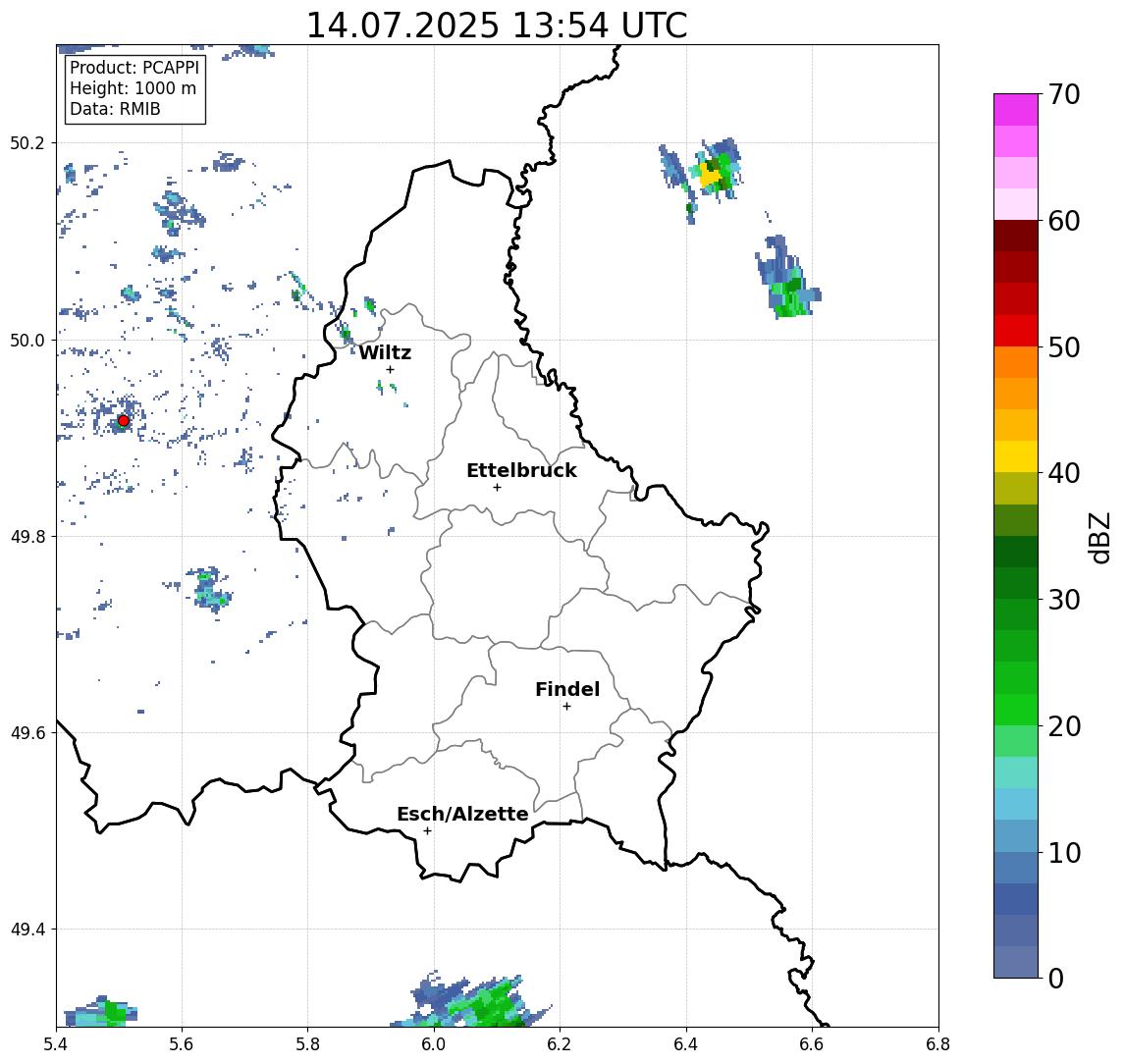The height and width of the screenshot is (1064, 1124).
Task: Click the 50.0 latitude axis label
Action: [27, 341]
